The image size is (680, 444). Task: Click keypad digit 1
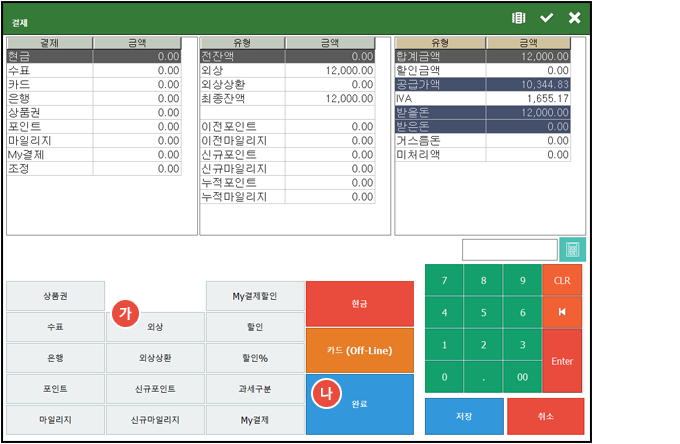[444, 345]
